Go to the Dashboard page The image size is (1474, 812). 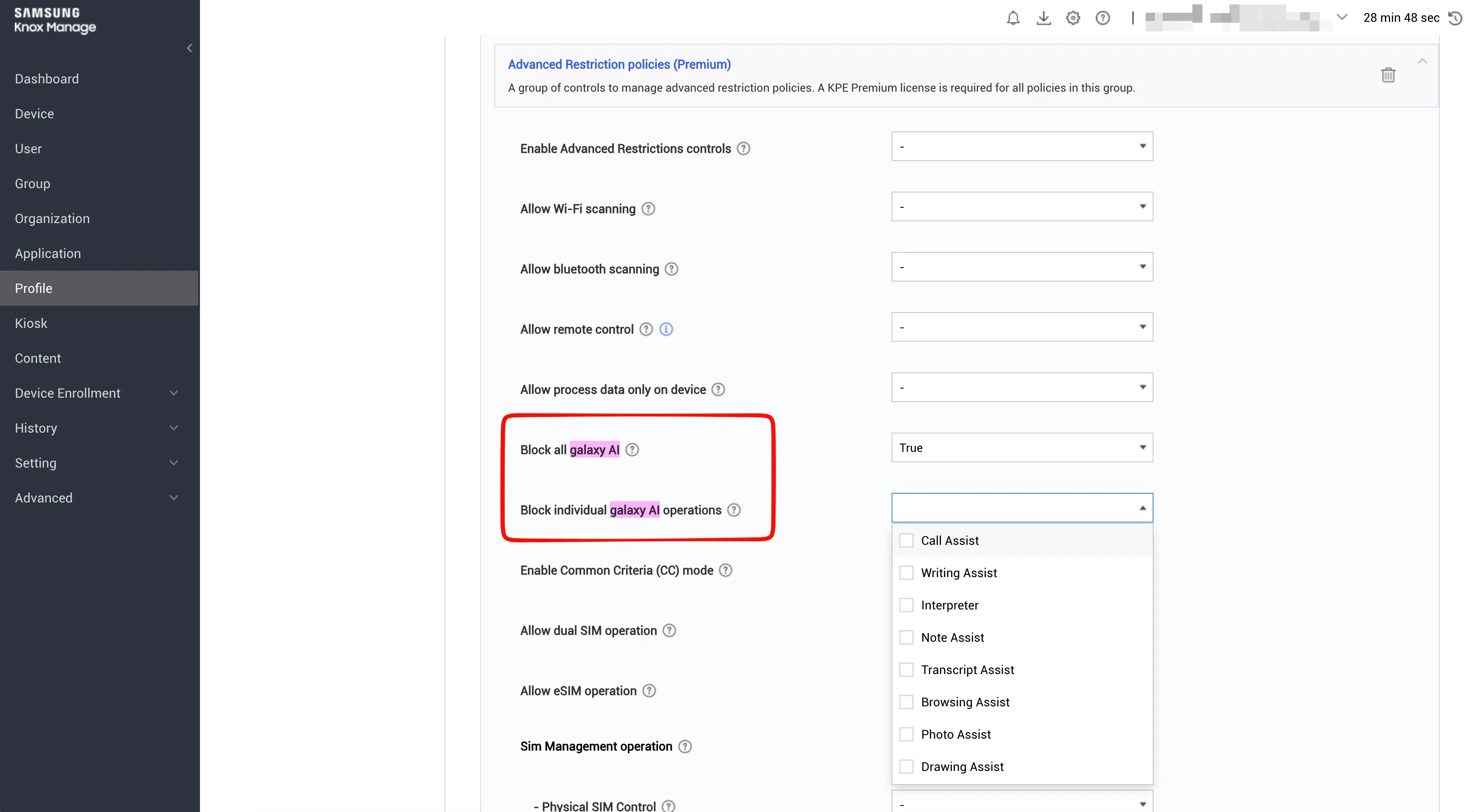pyautogui.click(x=46, y=79)
